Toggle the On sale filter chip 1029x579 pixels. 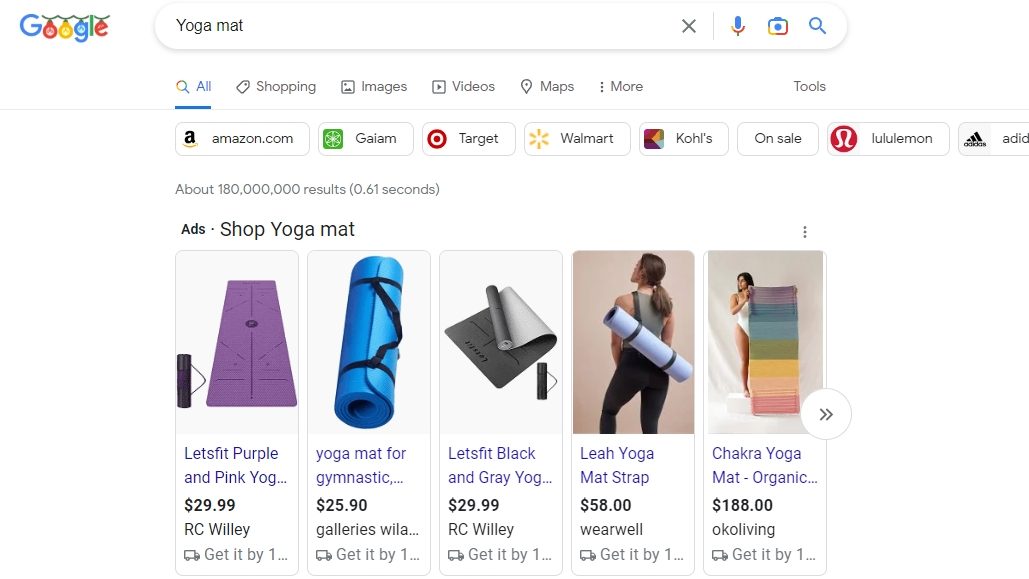coord(778,139)
